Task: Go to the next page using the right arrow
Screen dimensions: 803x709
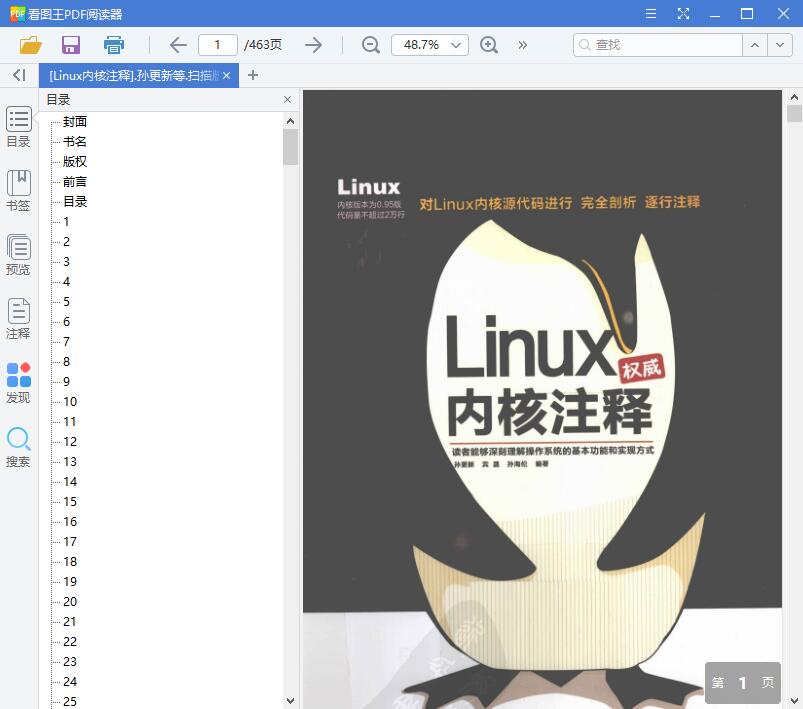Action: [313, 45]
